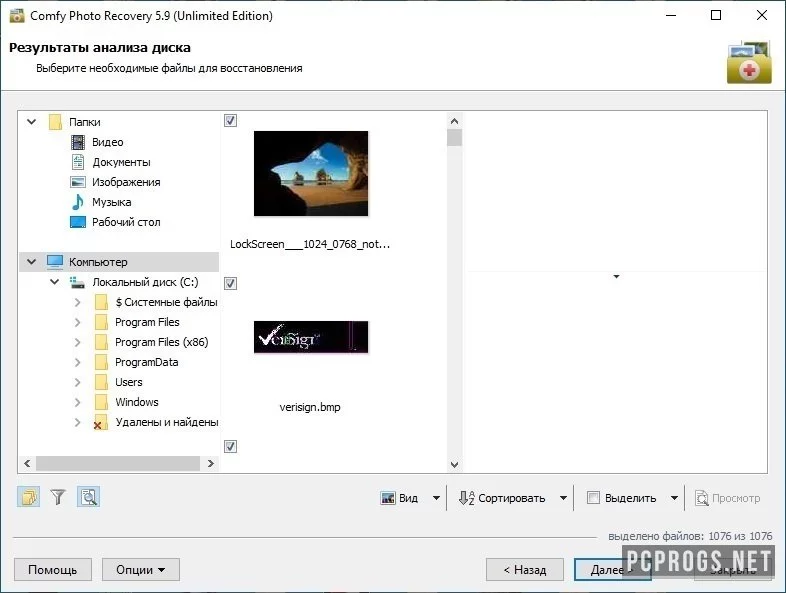
Task: Click the app icon in the title bar
Action: [17, 16]
